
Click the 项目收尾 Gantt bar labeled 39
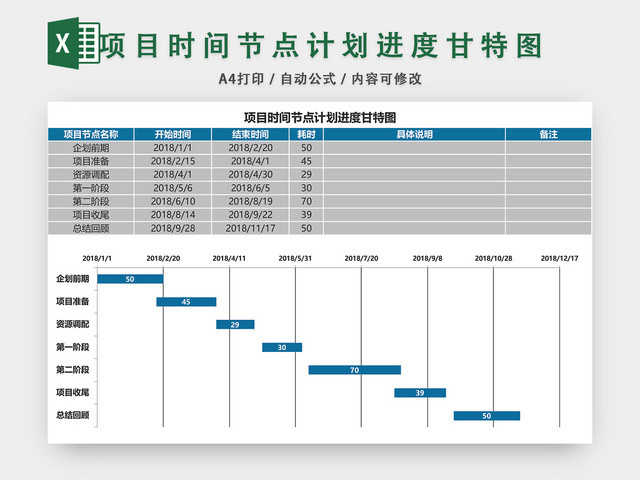tap(420, 393)
